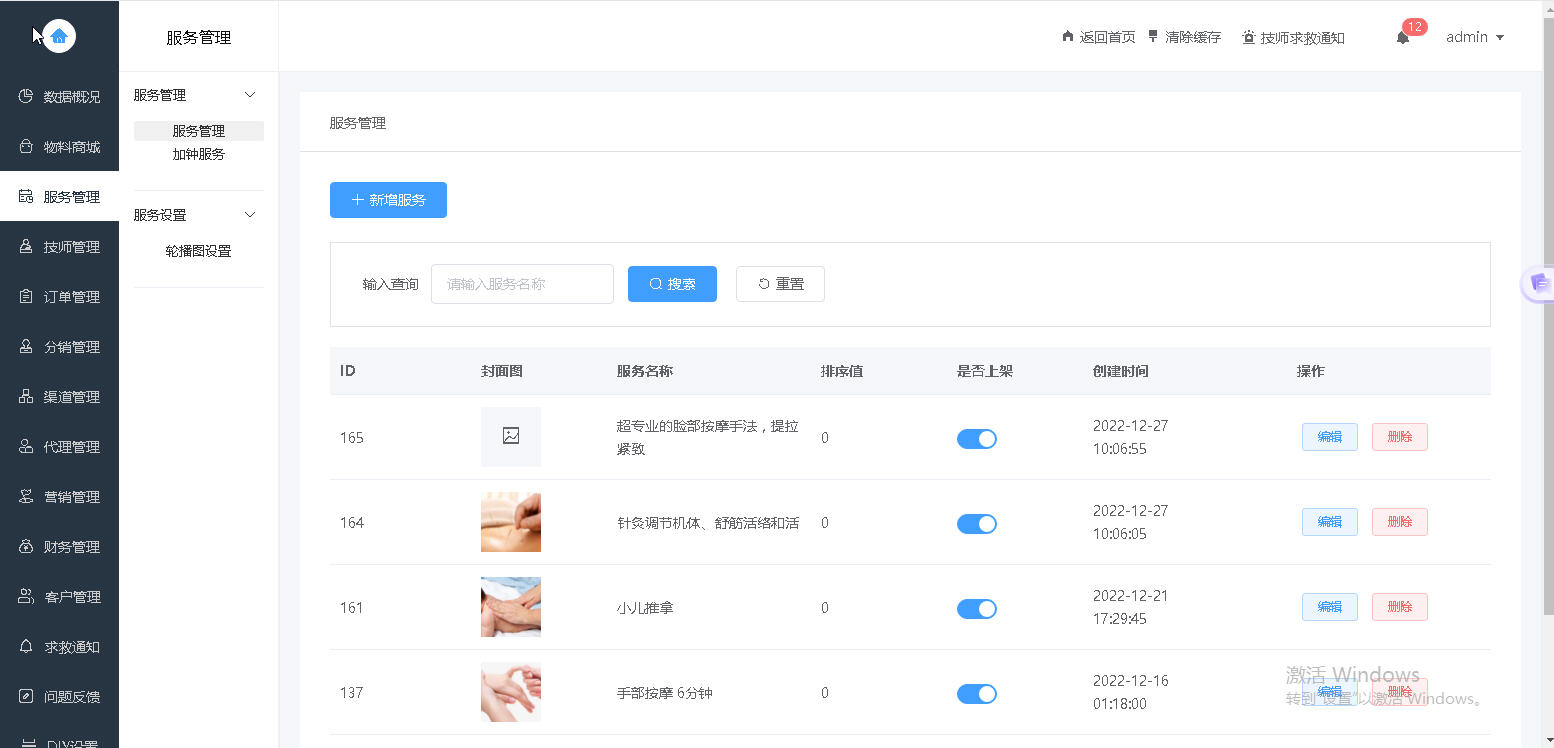The image size is (1554, 748).
Task: Click the 技师管理 person icon
Action: pos(27,247)
